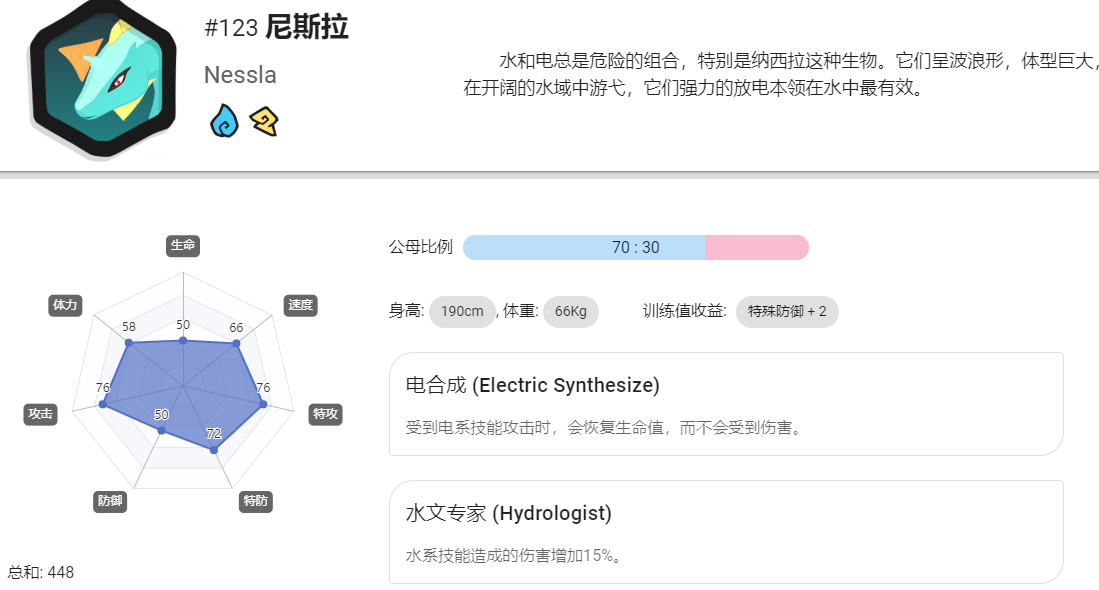This screenshot has height=590, width=1099.
Task: Click the 防御 stat label badge
Action: (110, 501)
